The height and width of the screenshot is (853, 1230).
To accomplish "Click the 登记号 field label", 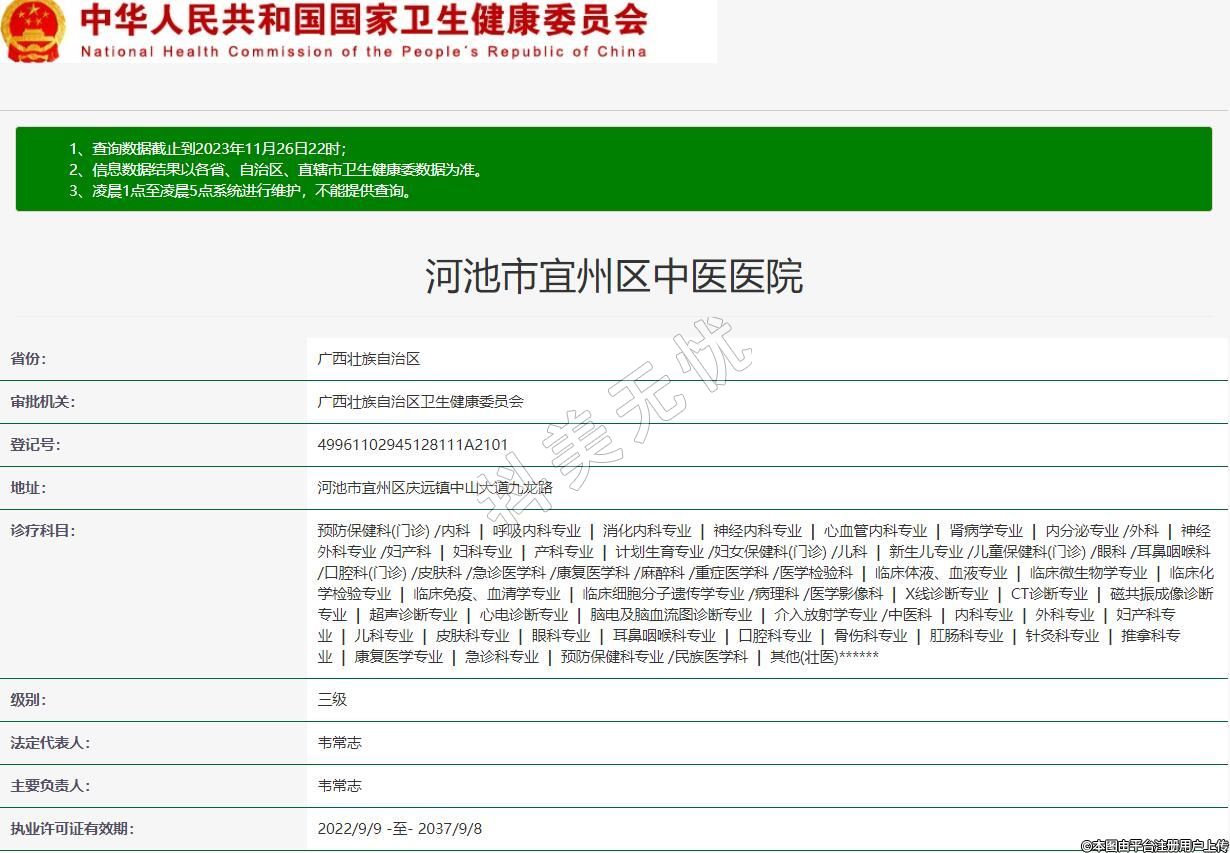I will point(35,445).
